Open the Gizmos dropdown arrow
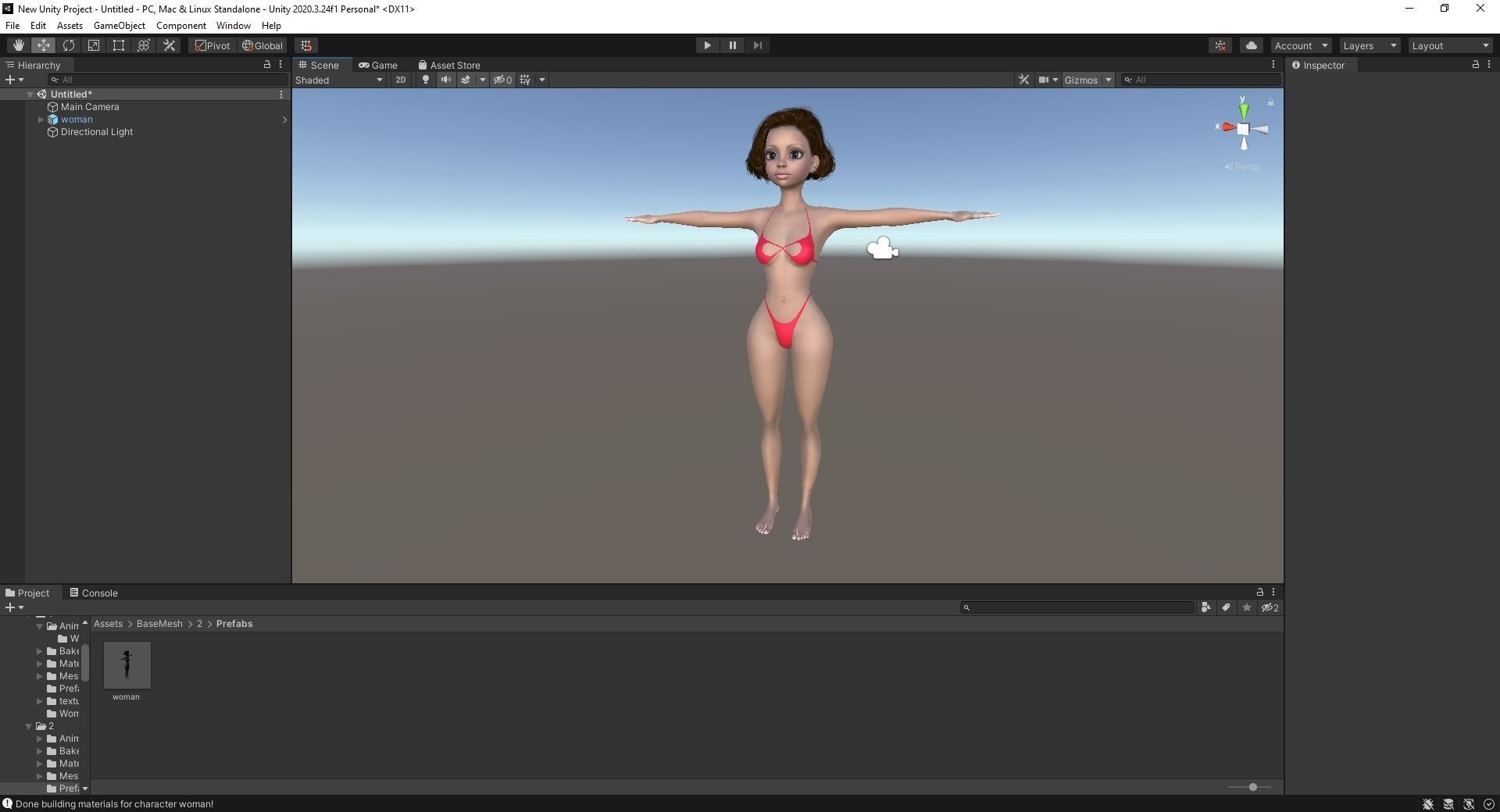 coord(1108,80)
